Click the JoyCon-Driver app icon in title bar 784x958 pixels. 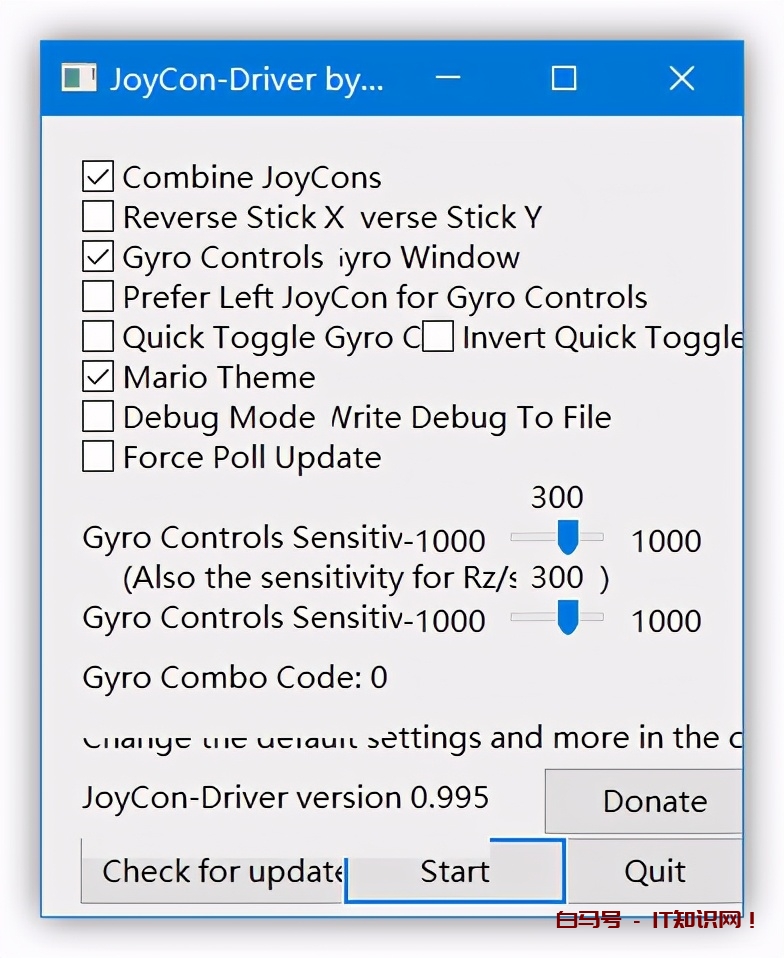[x=78, y=78]
